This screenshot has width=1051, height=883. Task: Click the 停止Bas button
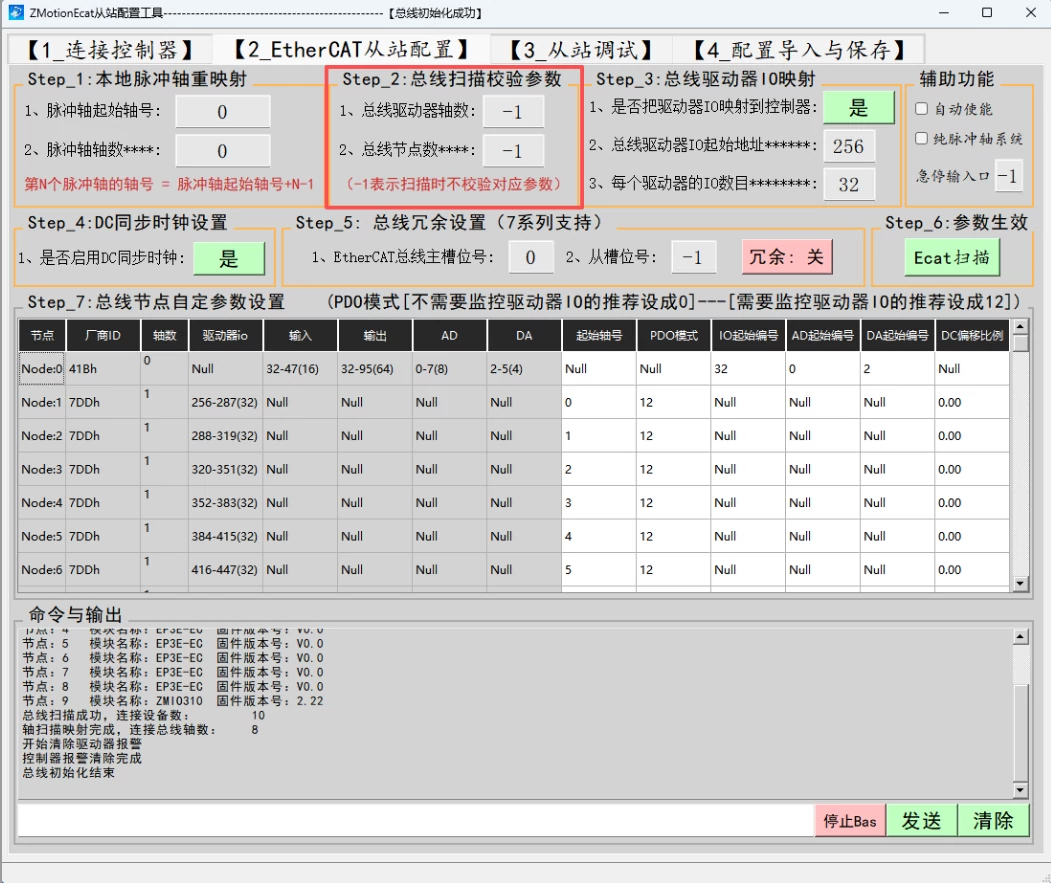click(x=850, y=821)
